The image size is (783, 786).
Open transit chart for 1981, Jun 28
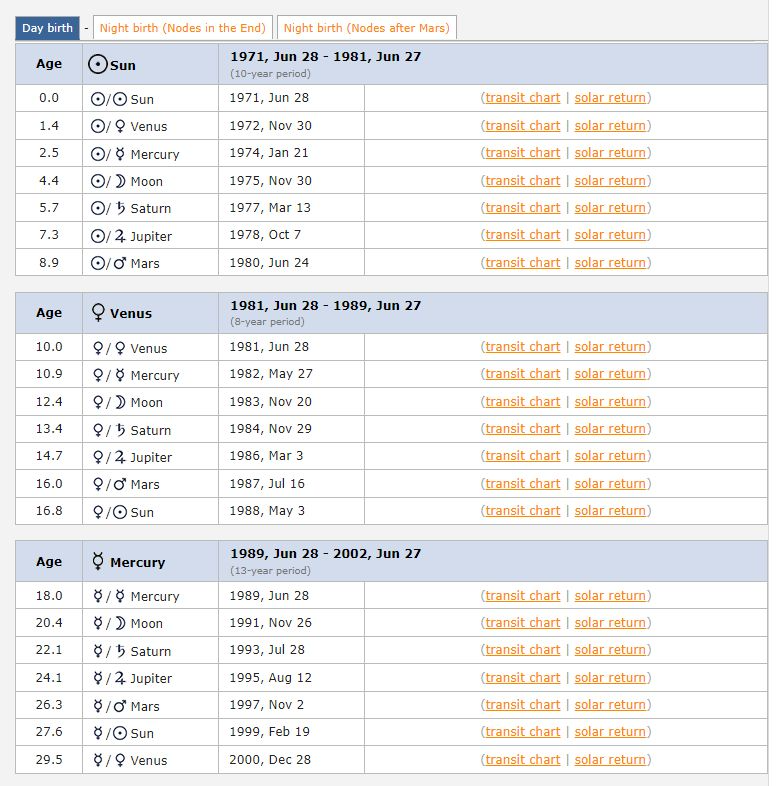pyautogui.click(x=522, y=347)
